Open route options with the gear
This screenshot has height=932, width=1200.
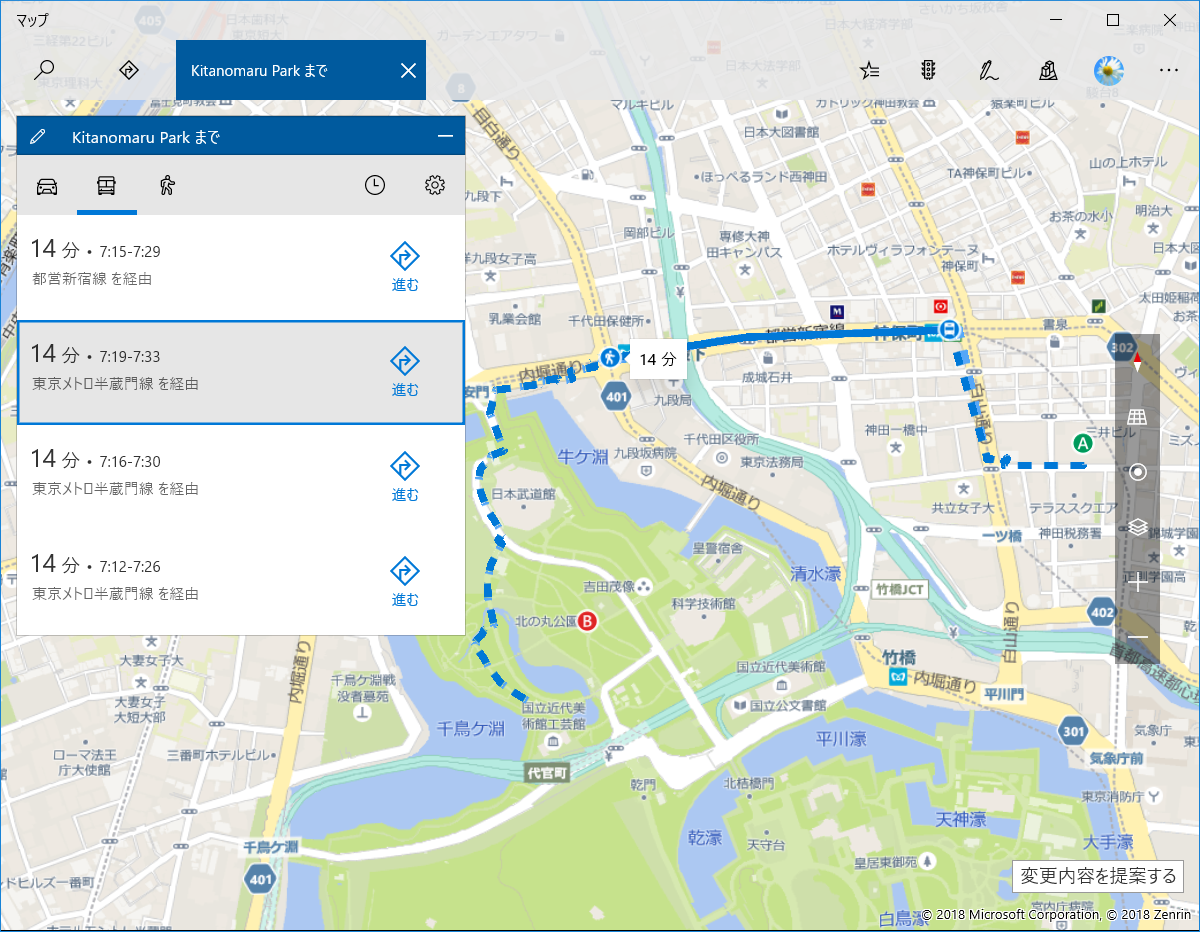point(435,184)
